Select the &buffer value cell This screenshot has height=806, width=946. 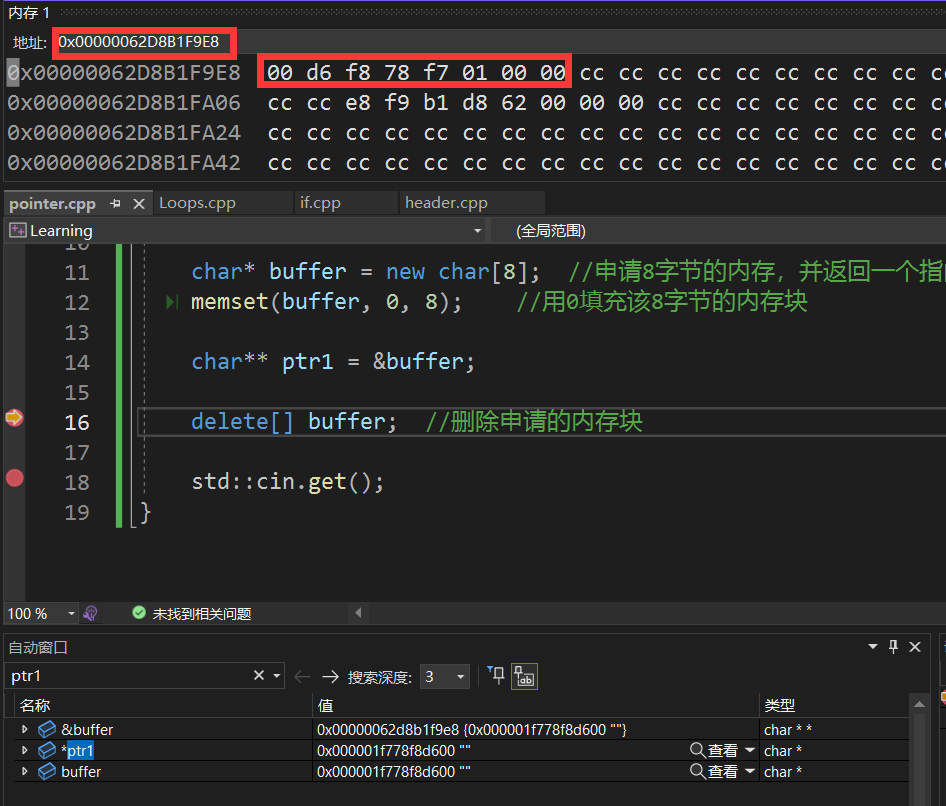tap(472, 730)
